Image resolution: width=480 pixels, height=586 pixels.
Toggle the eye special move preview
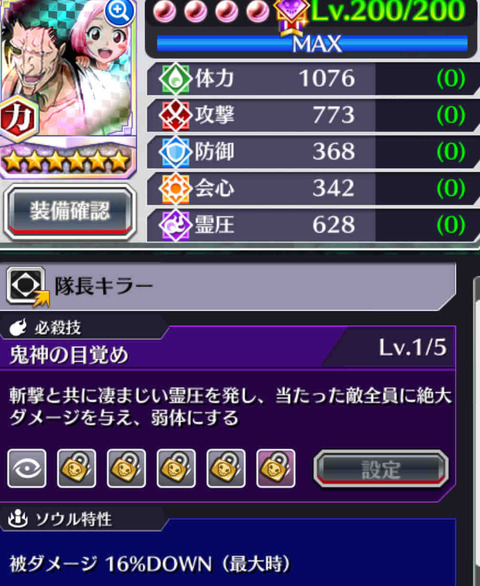[x=27, y=469]
